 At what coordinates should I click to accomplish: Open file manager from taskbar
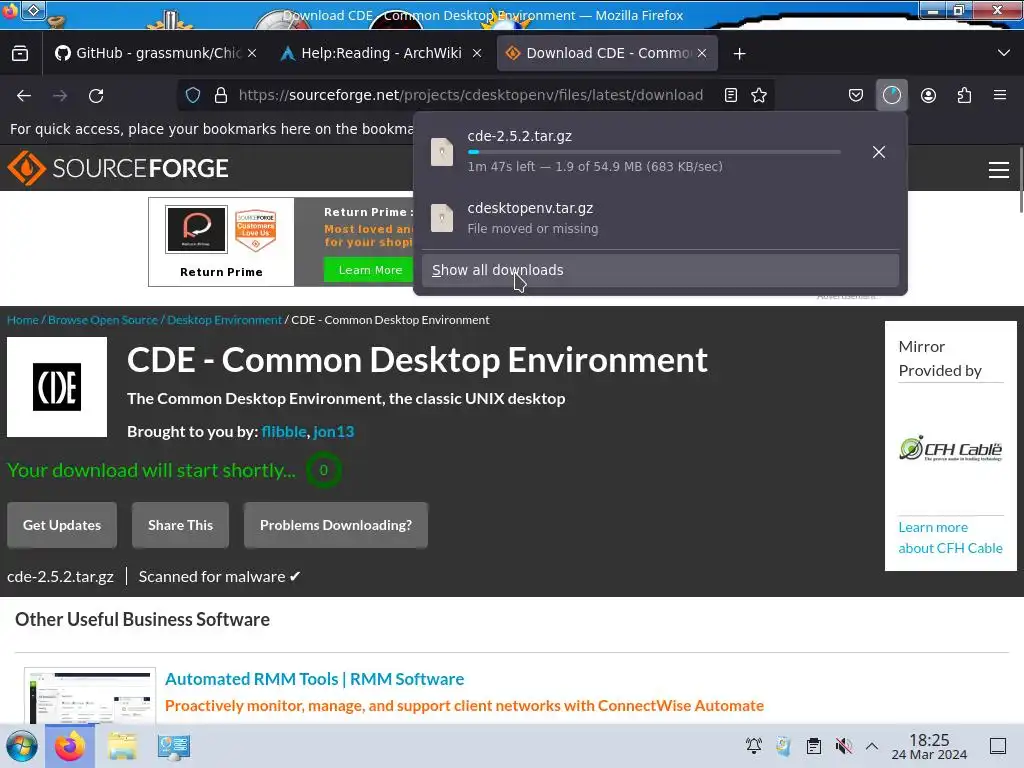pos(122,746)
